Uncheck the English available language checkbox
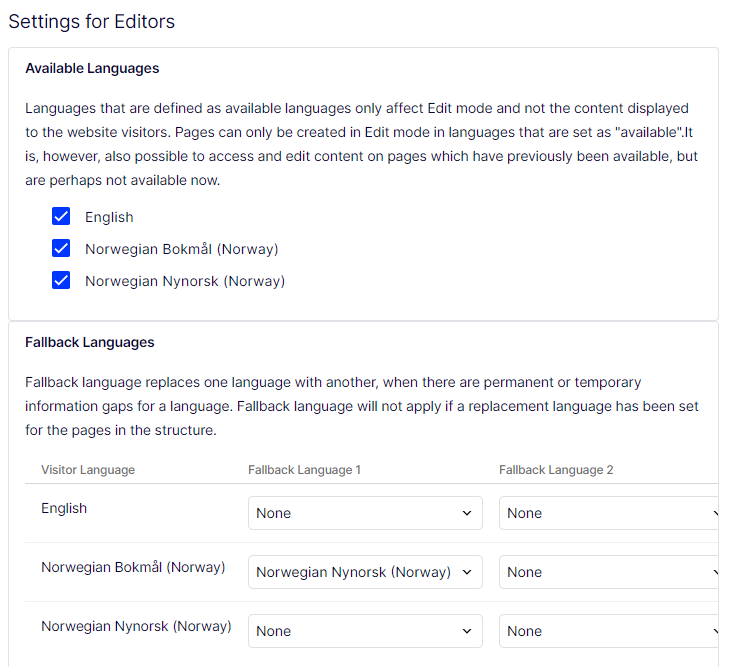Image resolution: width=730 pixels, height=667 pixels. [61, 217]
